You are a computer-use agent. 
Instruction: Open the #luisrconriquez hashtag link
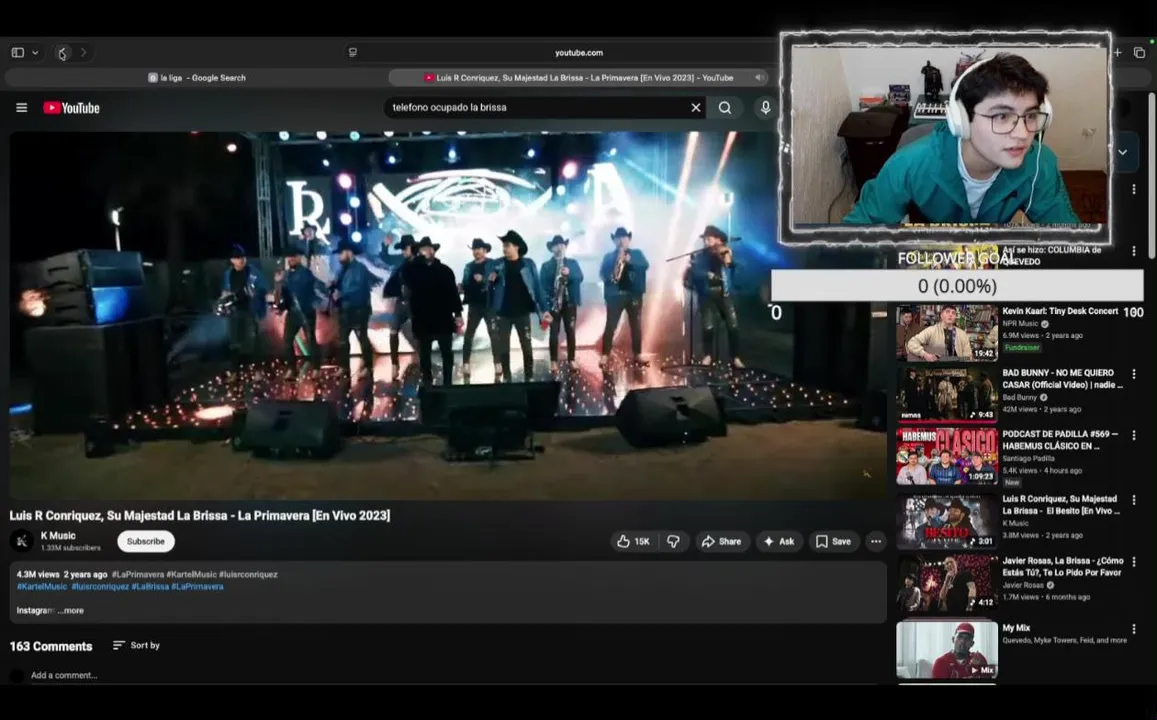pos(100,586)
